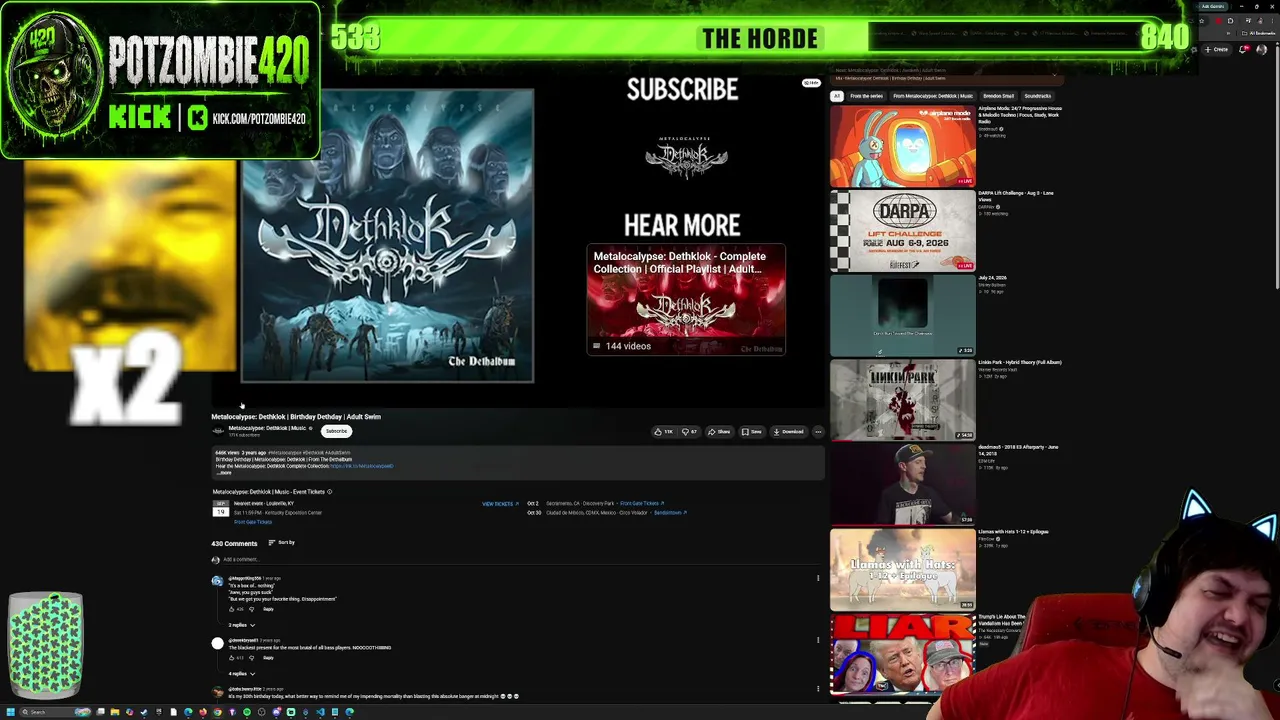Reply to the box of nothing comment
This screenshot has width=1280, height=720.
tap(268, 609)
